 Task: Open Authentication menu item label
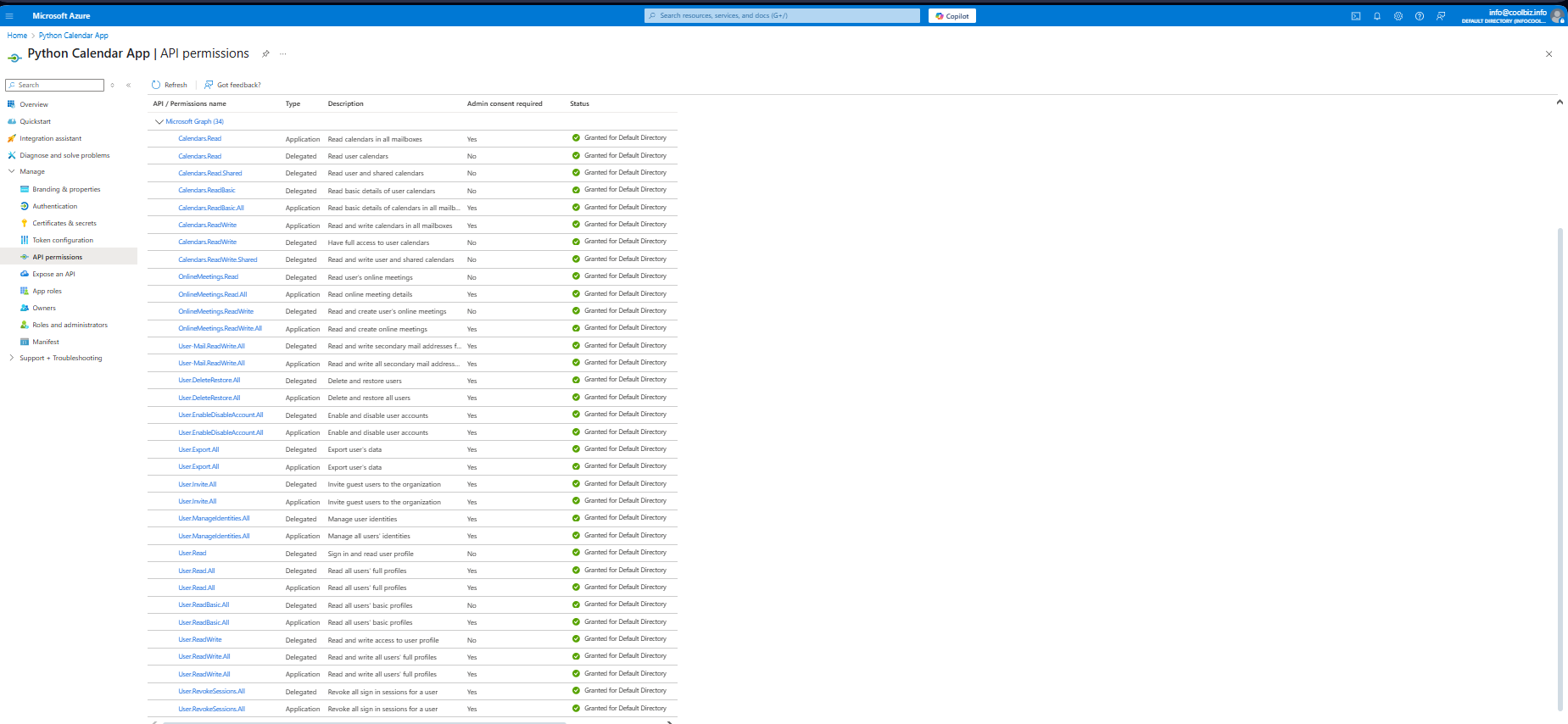55,206
